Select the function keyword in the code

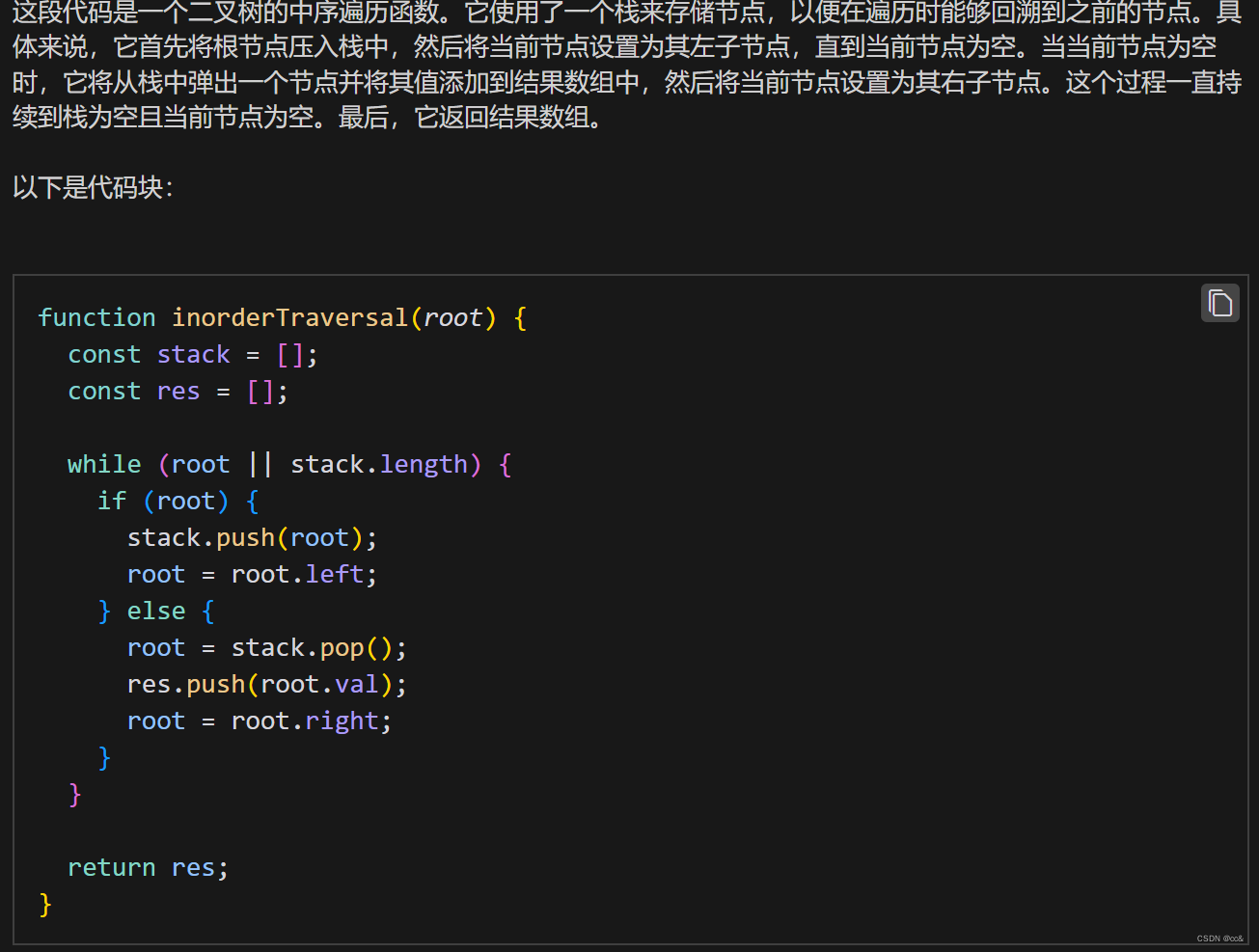tap(96, 317)
